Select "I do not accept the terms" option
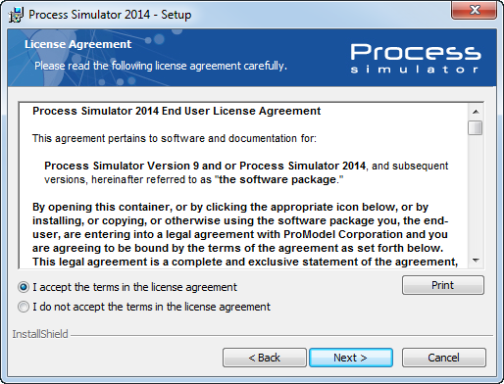The image size is (504, 384). click(23, 307)
